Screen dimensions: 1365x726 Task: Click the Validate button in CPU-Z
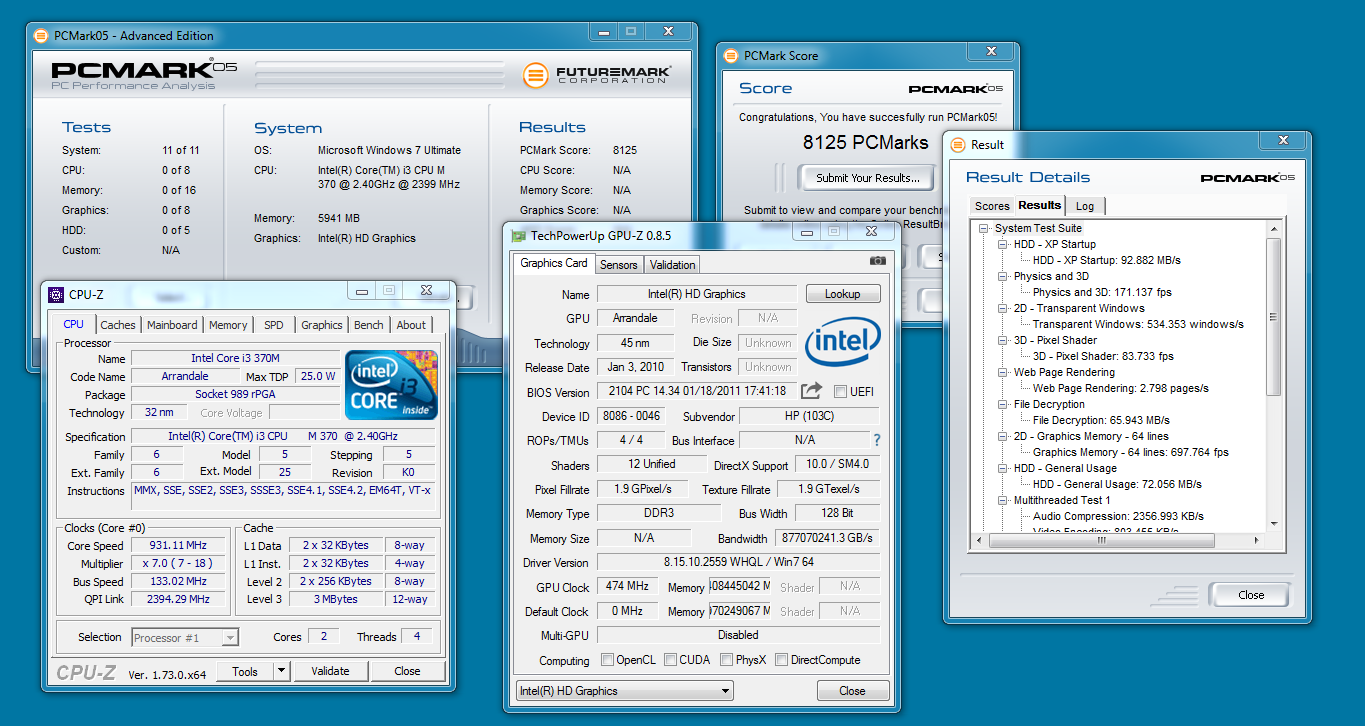tap(330, 671)
